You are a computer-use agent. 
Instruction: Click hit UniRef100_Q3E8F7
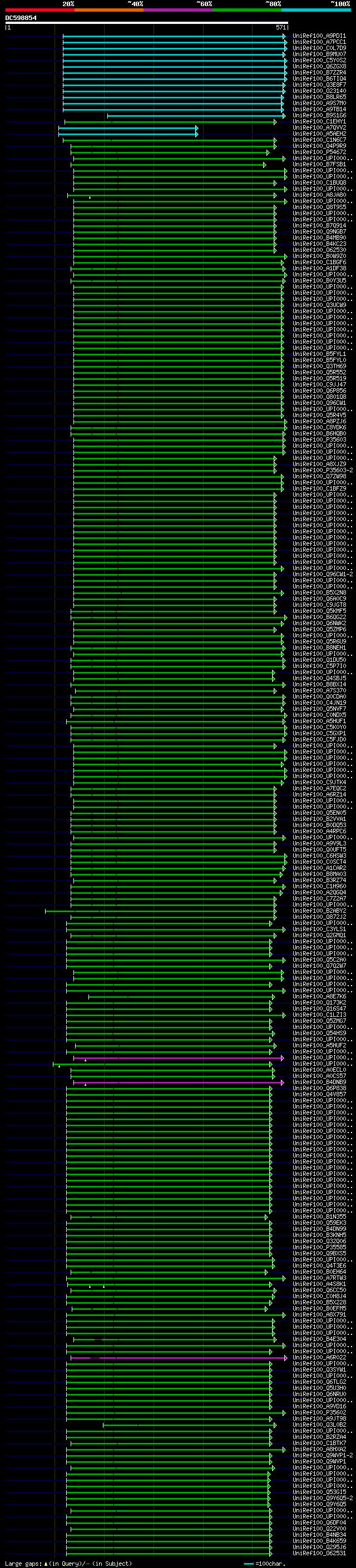319,85
